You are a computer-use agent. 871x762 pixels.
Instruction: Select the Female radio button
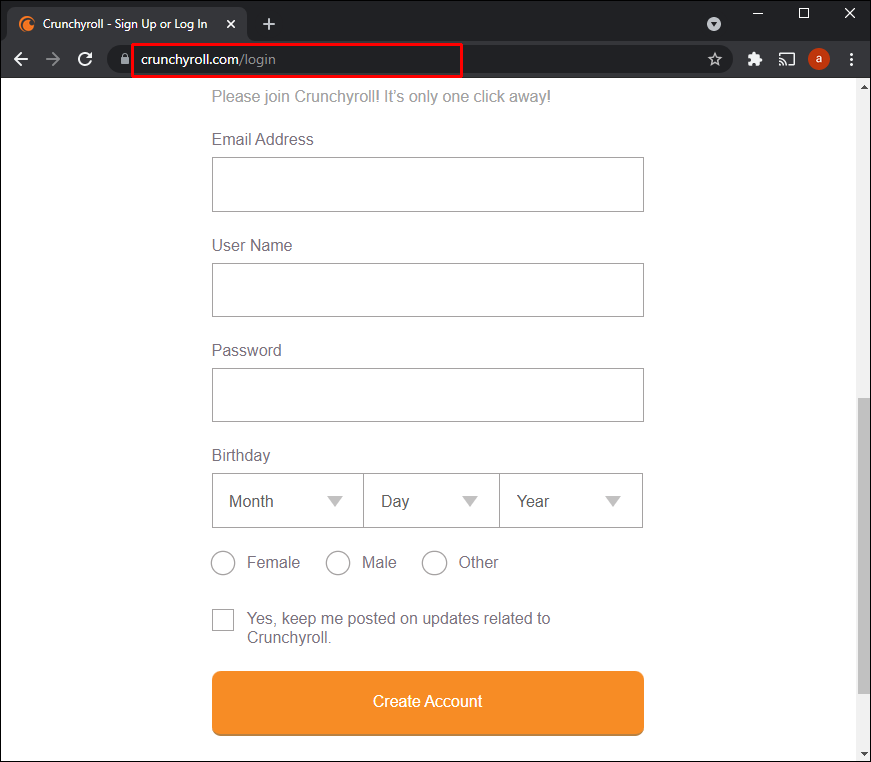[223, 563]
